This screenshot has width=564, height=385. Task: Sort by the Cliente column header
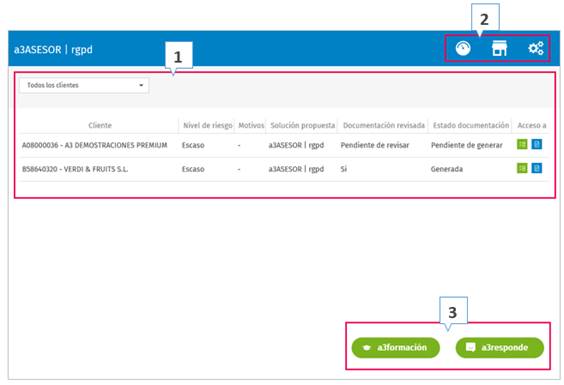point(100,125)
